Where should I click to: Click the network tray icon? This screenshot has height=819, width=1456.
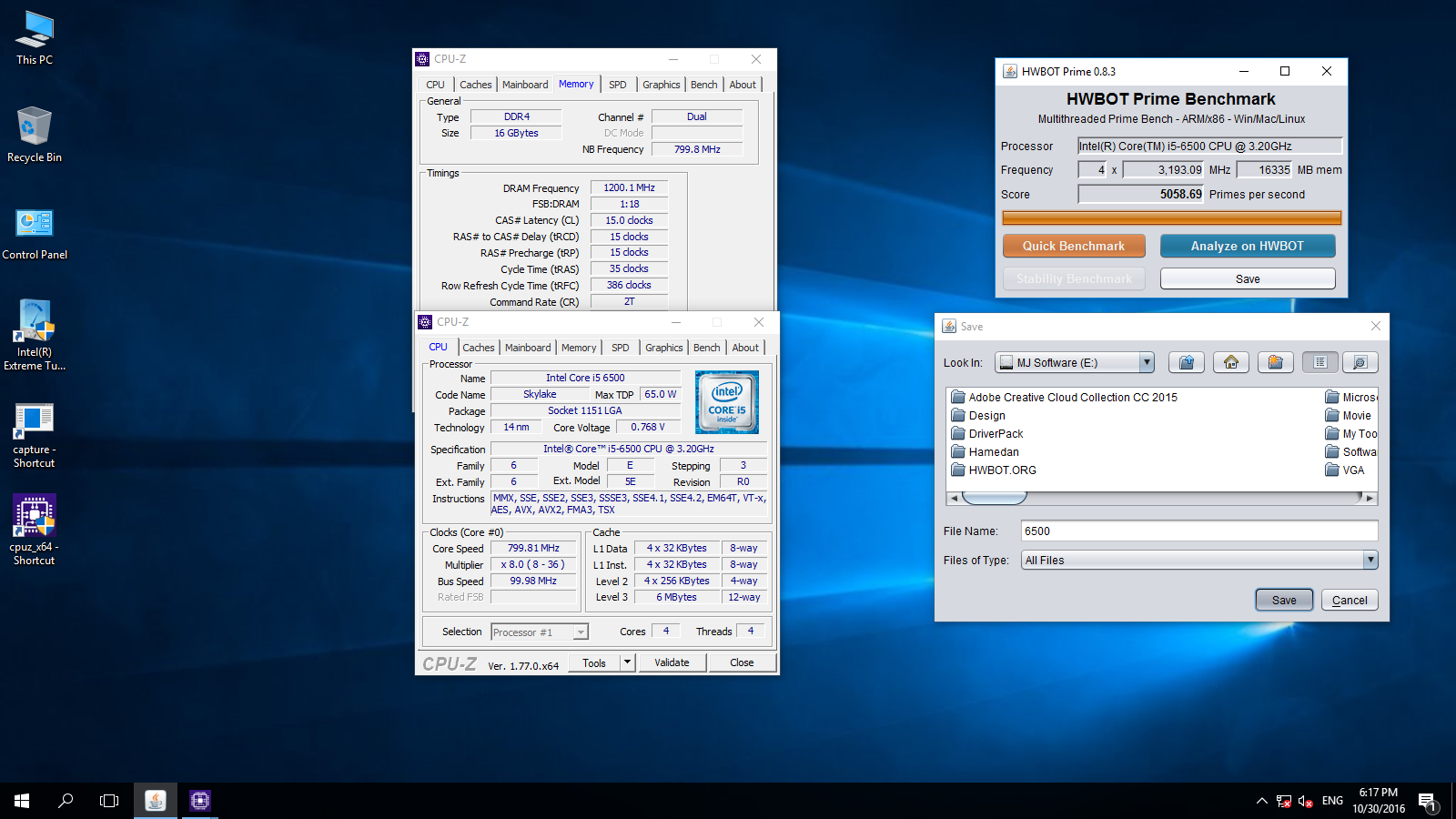[x=1283, y=801]
